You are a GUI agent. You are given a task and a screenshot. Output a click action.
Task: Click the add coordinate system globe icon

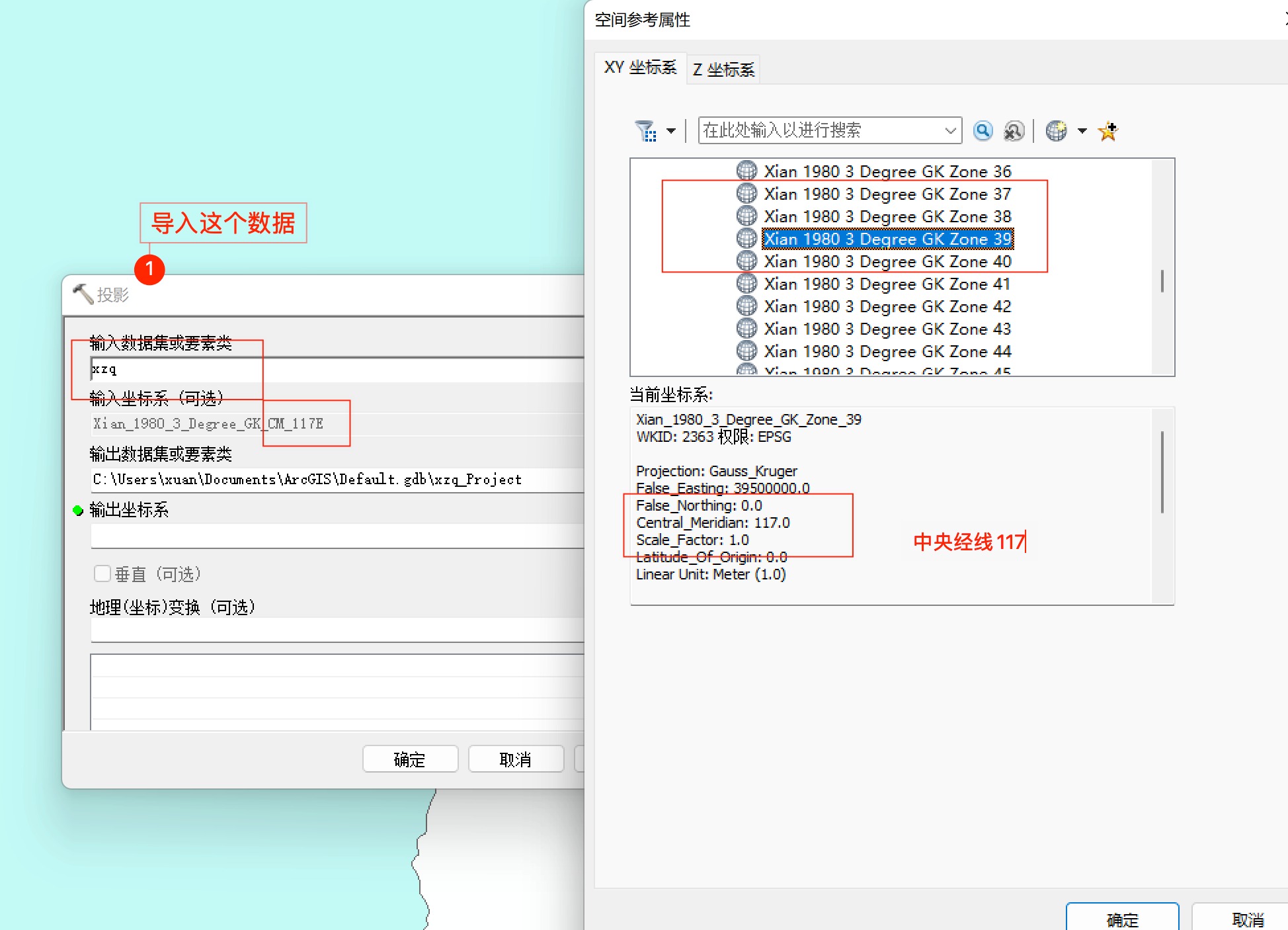point(1056,130)
